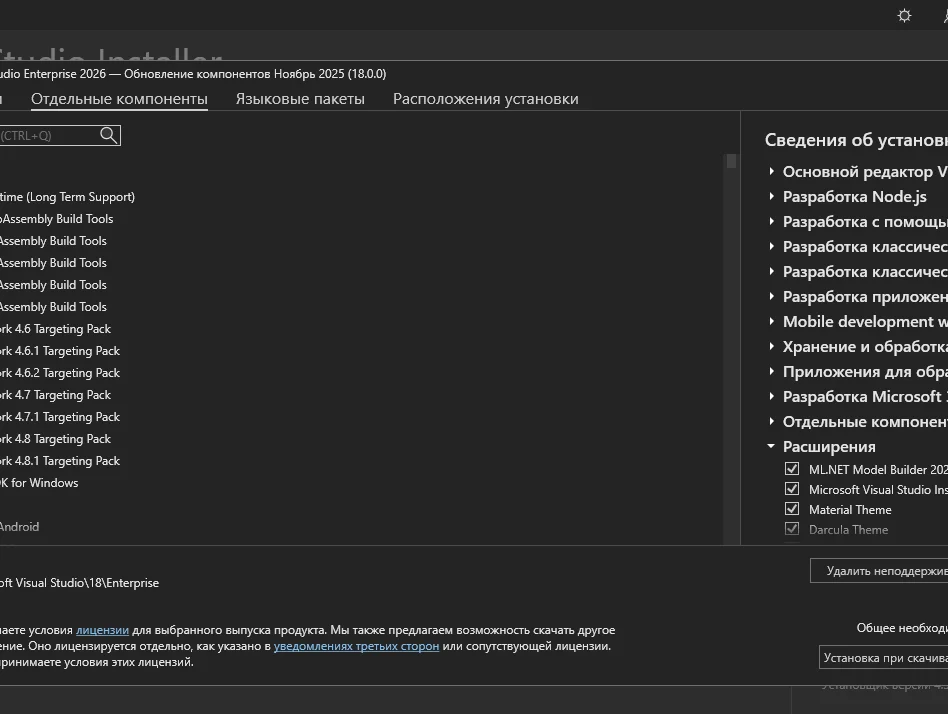Click the component search input field
The width and height of the screenshot is (948, 714).
tap(48, 135)
